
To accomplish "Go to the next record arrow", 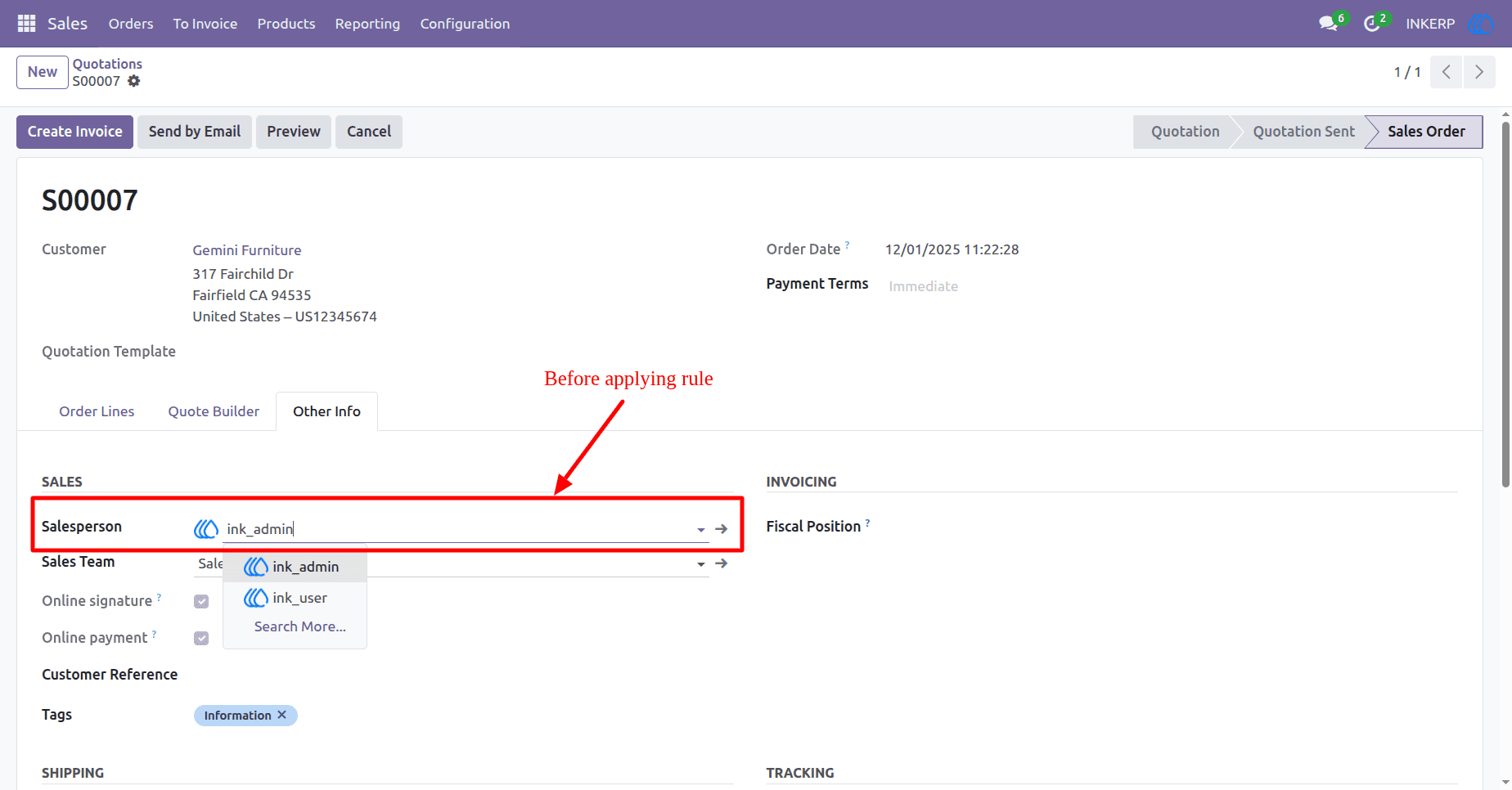I will click(1478, 72).
